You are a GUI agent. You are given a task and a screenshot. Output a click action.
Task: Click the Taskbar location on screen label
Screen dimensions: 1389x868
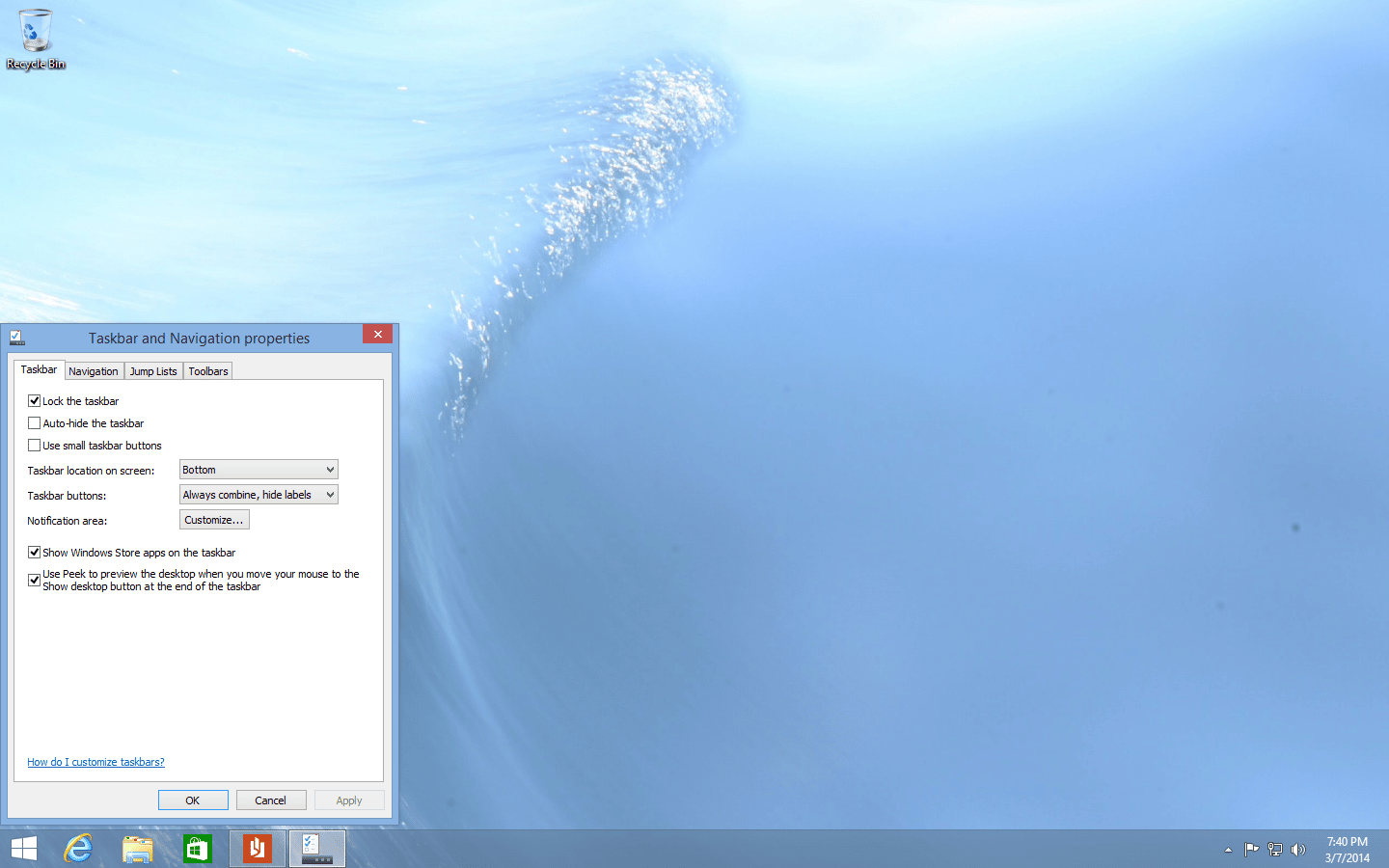click(91, 471)
